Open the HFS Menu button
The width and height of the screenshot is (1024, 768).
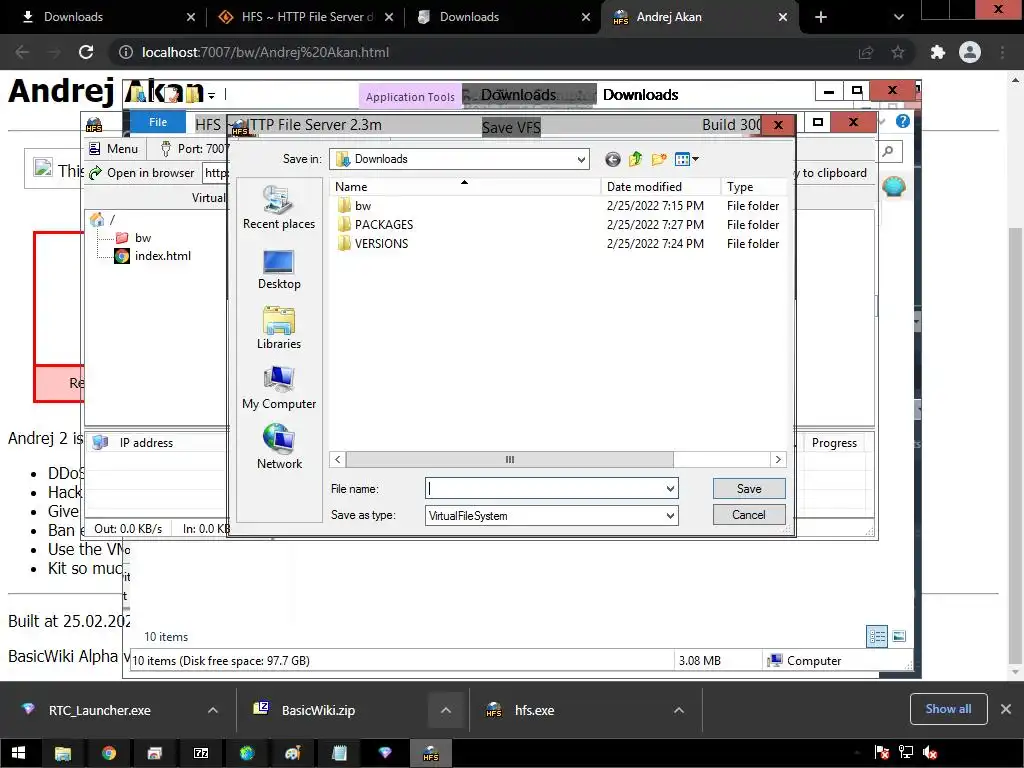[114, 149]
